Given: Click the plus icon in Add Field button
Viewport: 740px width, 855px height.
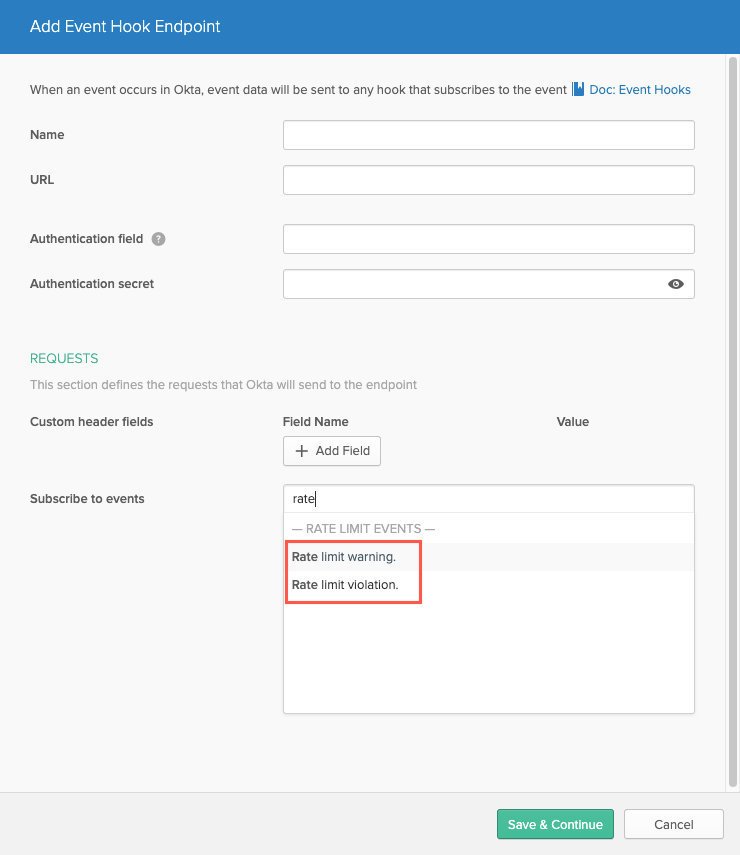Looking at the screenshot, I should [x=302, y=451].
